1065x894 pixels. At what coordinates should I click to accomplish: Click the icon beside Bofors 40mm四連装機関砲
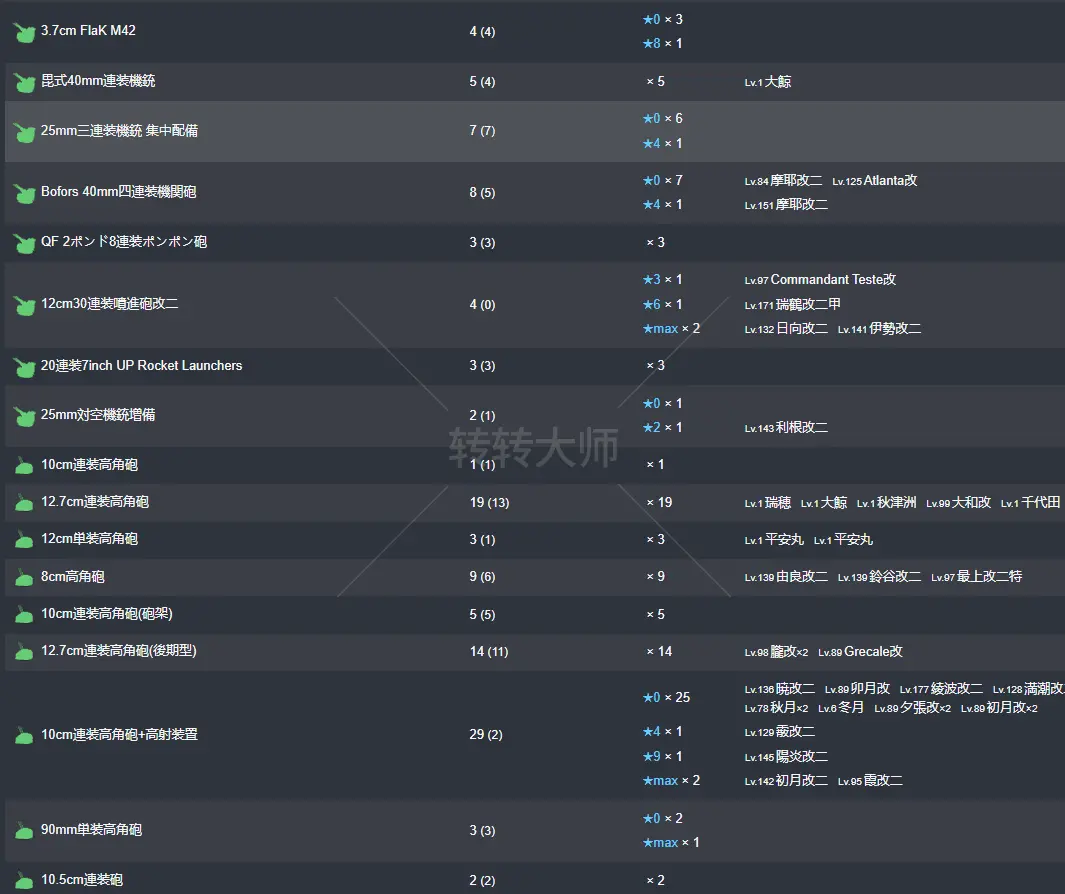[x=24, y=193]
